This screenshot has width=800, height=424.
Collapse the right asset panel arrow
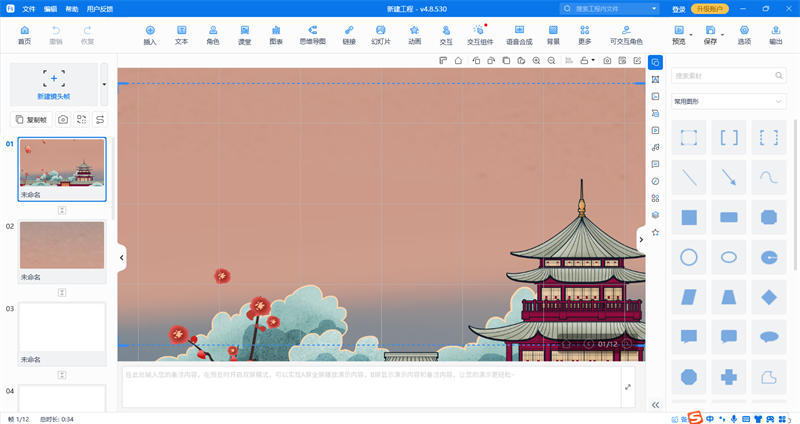click(642, 240)
